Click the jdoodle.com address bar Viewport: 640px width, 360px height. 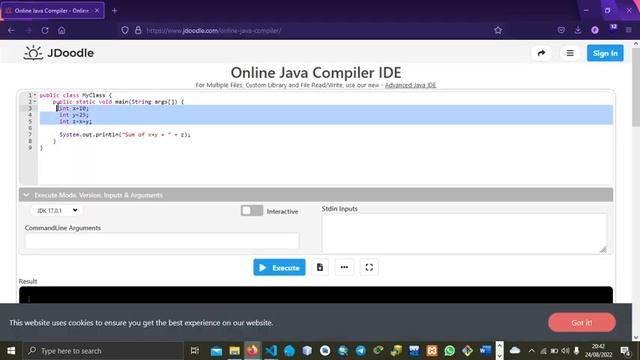[x=213, y=31]
